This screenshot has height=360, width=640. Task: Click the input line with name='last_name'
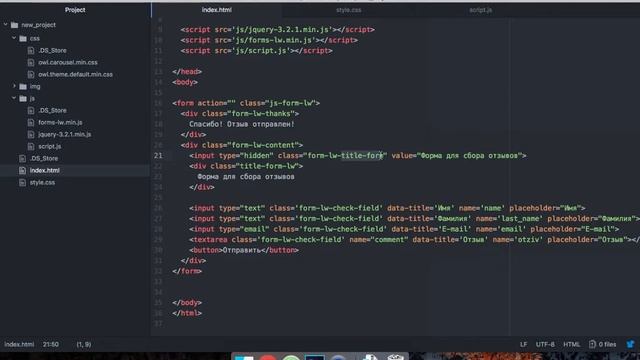(x=414, y=219)
